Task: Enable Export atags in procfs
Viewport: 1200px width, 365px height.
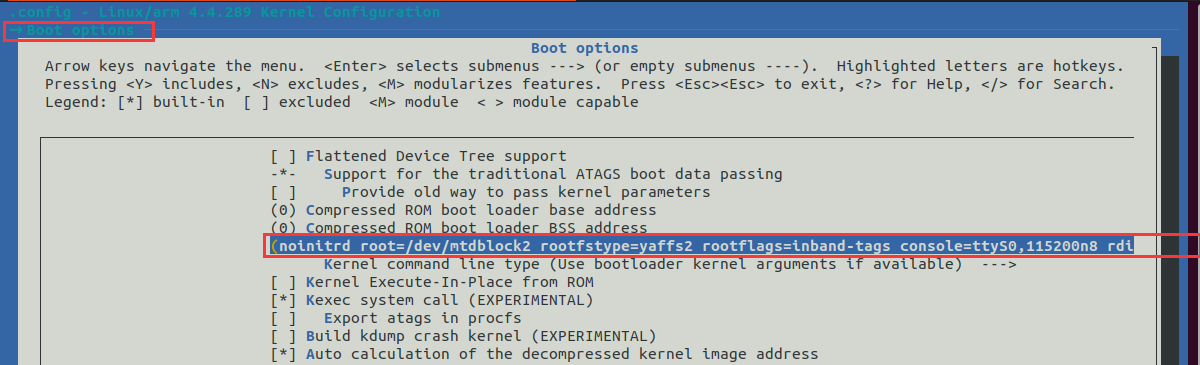Action: tap(283, 318)
